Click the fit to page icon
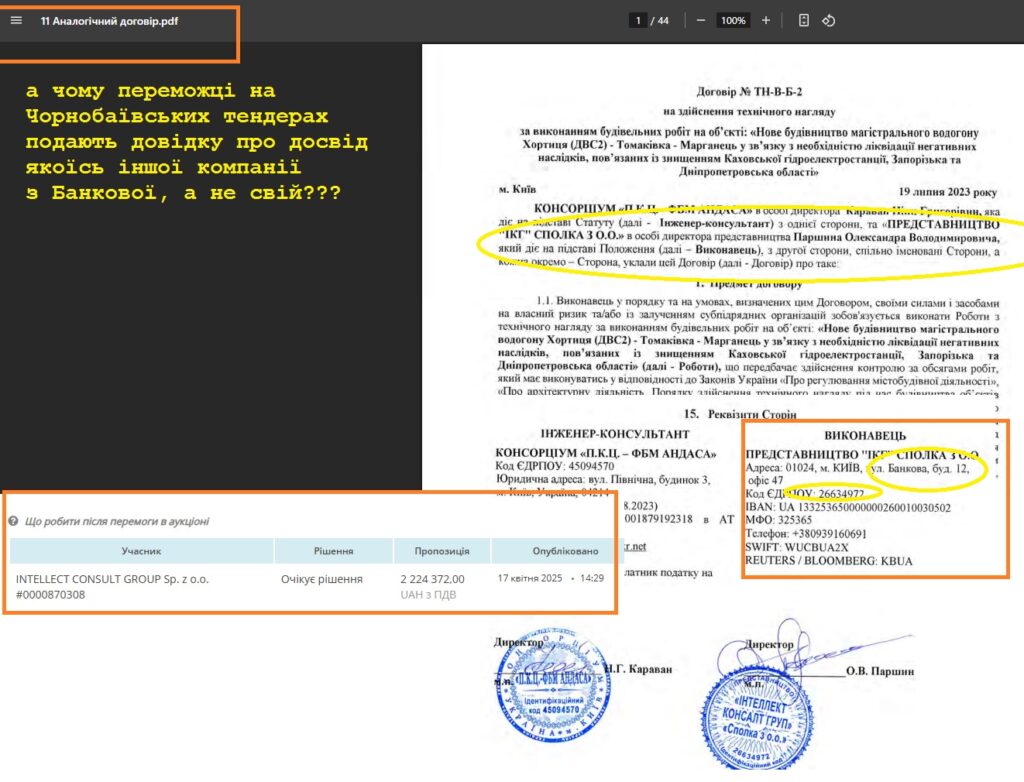The image size is (1024, 782). tap(804, 20)
